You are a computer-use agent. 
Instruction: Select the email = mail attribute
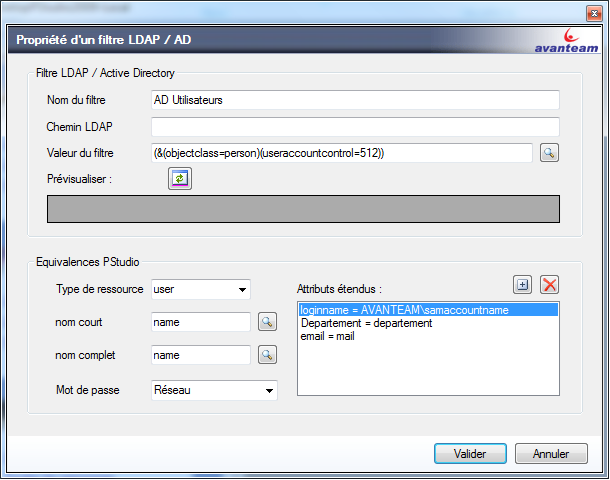click(x=327, y=336)
